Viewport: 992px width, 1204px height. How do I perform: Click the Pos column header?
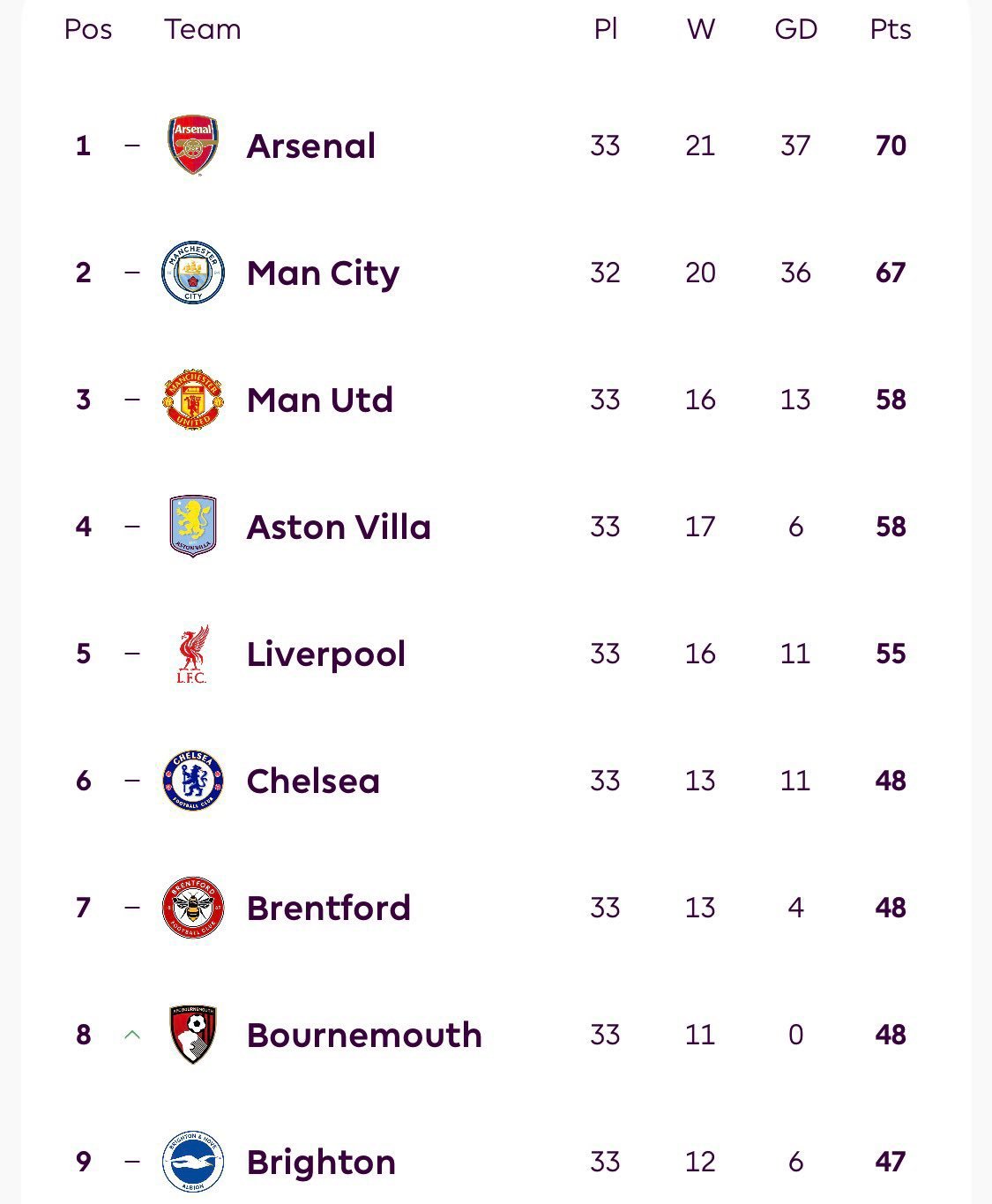pyautogui.click(x=88, y=29)
